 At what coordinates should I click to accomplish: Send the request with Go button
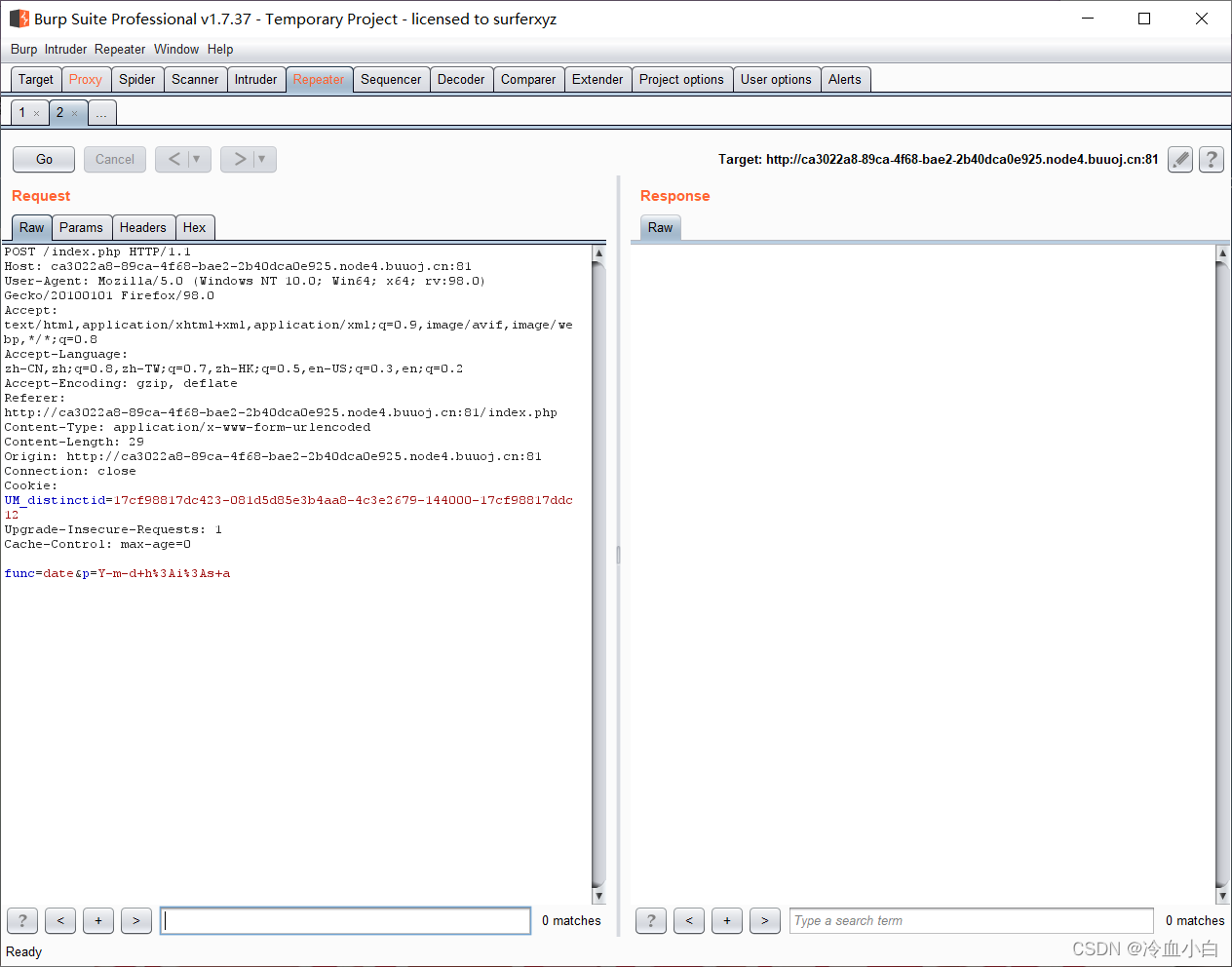[44, 159]
